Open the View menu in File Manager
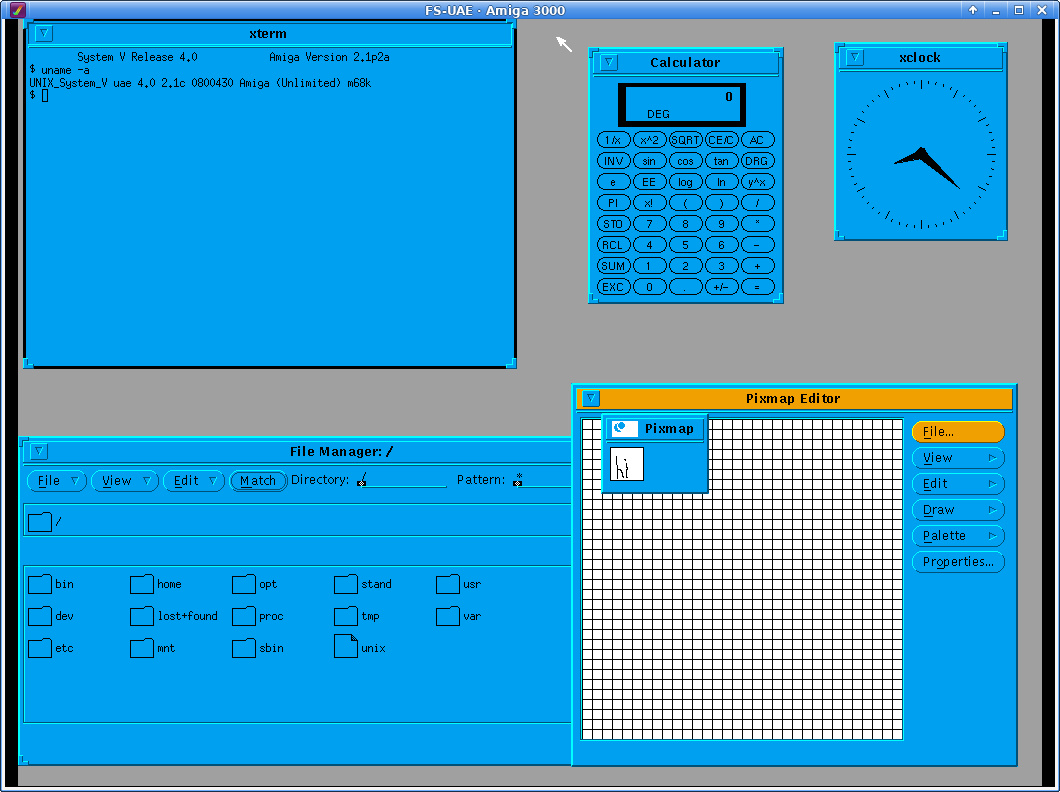 (125, 480)
